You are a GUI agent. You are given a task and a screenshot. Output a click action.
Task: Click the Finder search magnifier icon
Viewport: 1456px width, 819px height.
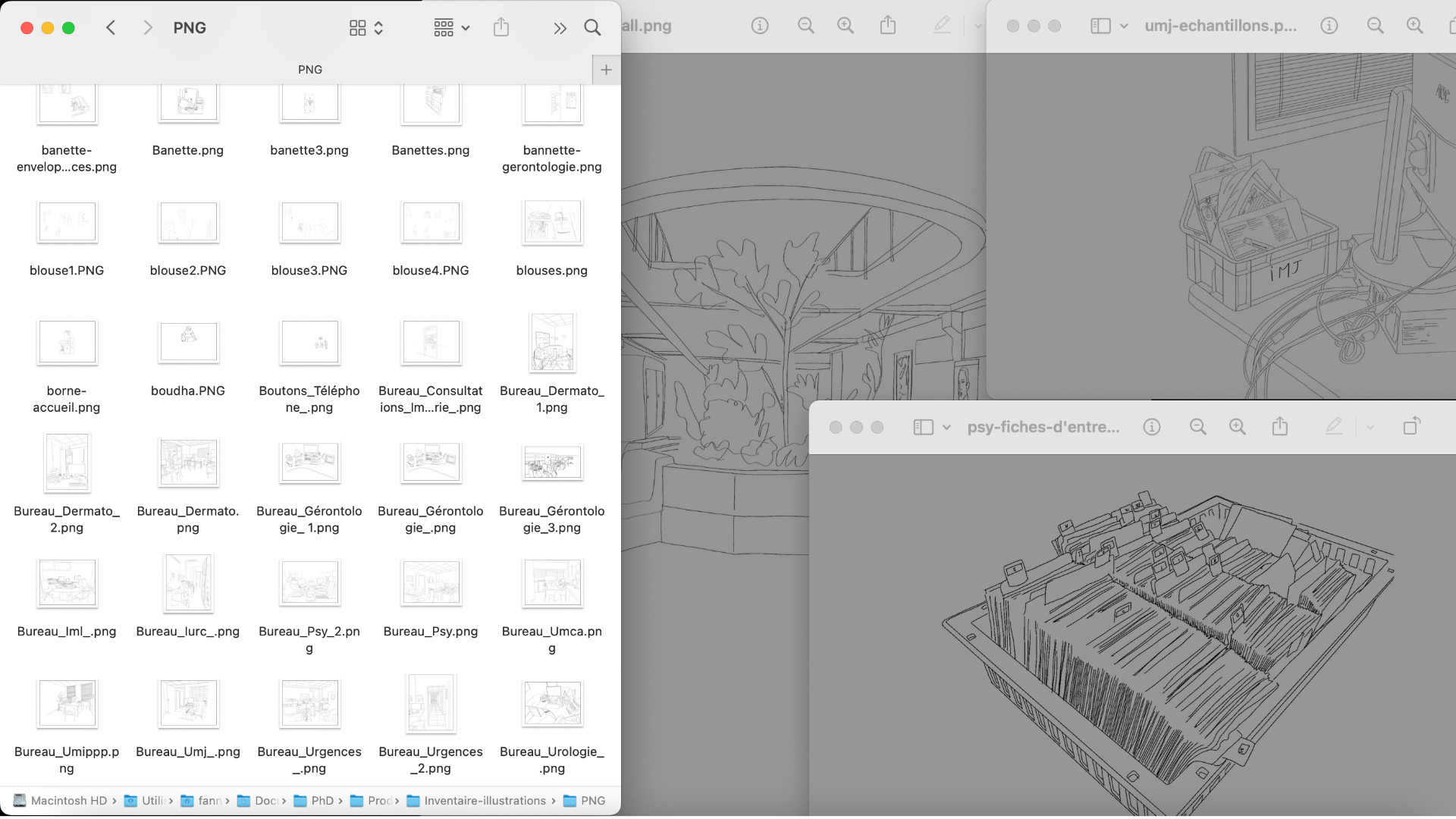(592, 28)
